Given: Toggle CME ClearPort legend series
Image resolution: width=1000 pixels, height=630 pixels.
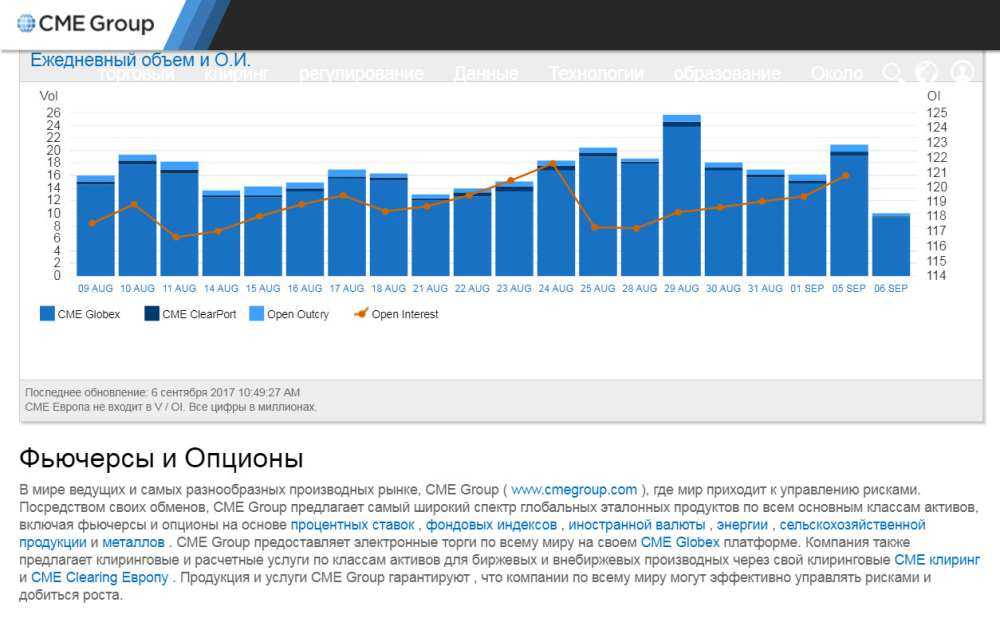Looking at the screenshot, I should pos(190,314).
